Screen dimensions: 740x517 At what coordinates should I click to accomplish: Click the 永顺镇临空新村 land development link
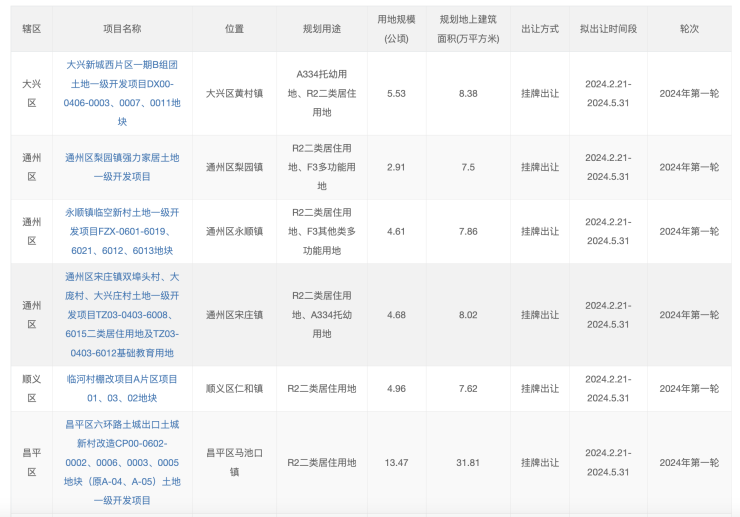(x=122, y=231)
